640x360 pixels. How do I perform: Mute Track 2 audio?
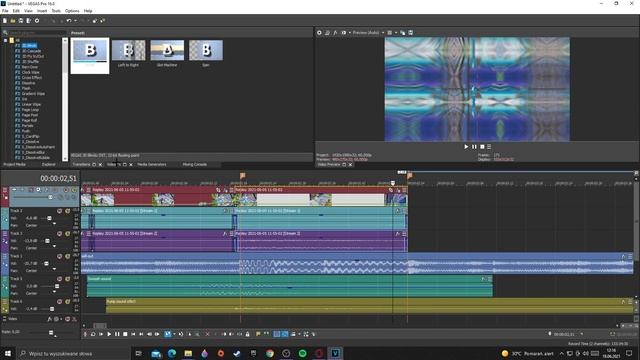[x=60, y=211]
